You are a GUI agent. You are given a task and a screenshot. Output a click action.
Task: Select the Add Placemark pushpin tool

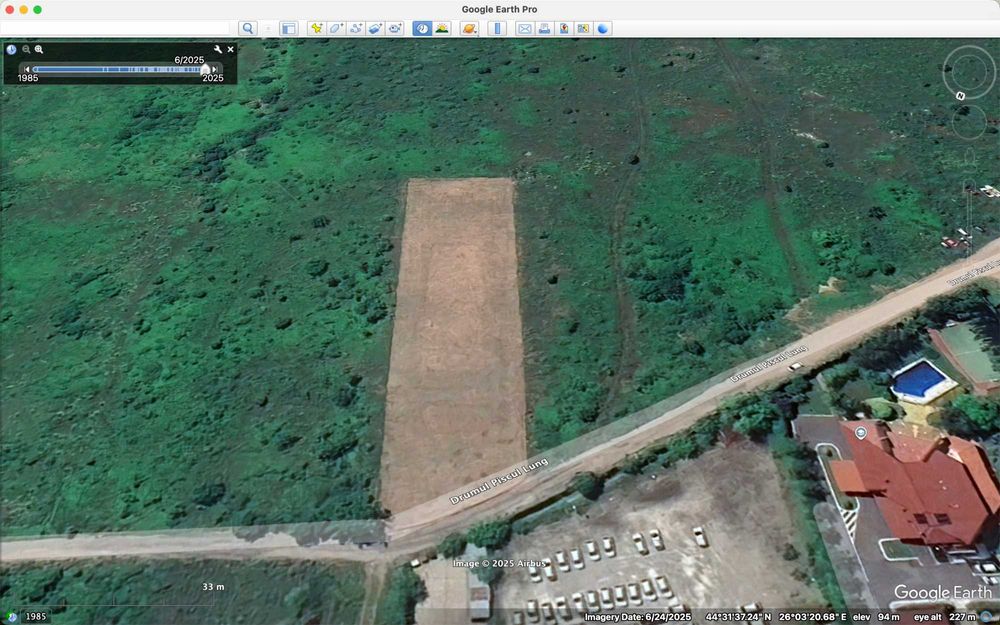point(316,28)
